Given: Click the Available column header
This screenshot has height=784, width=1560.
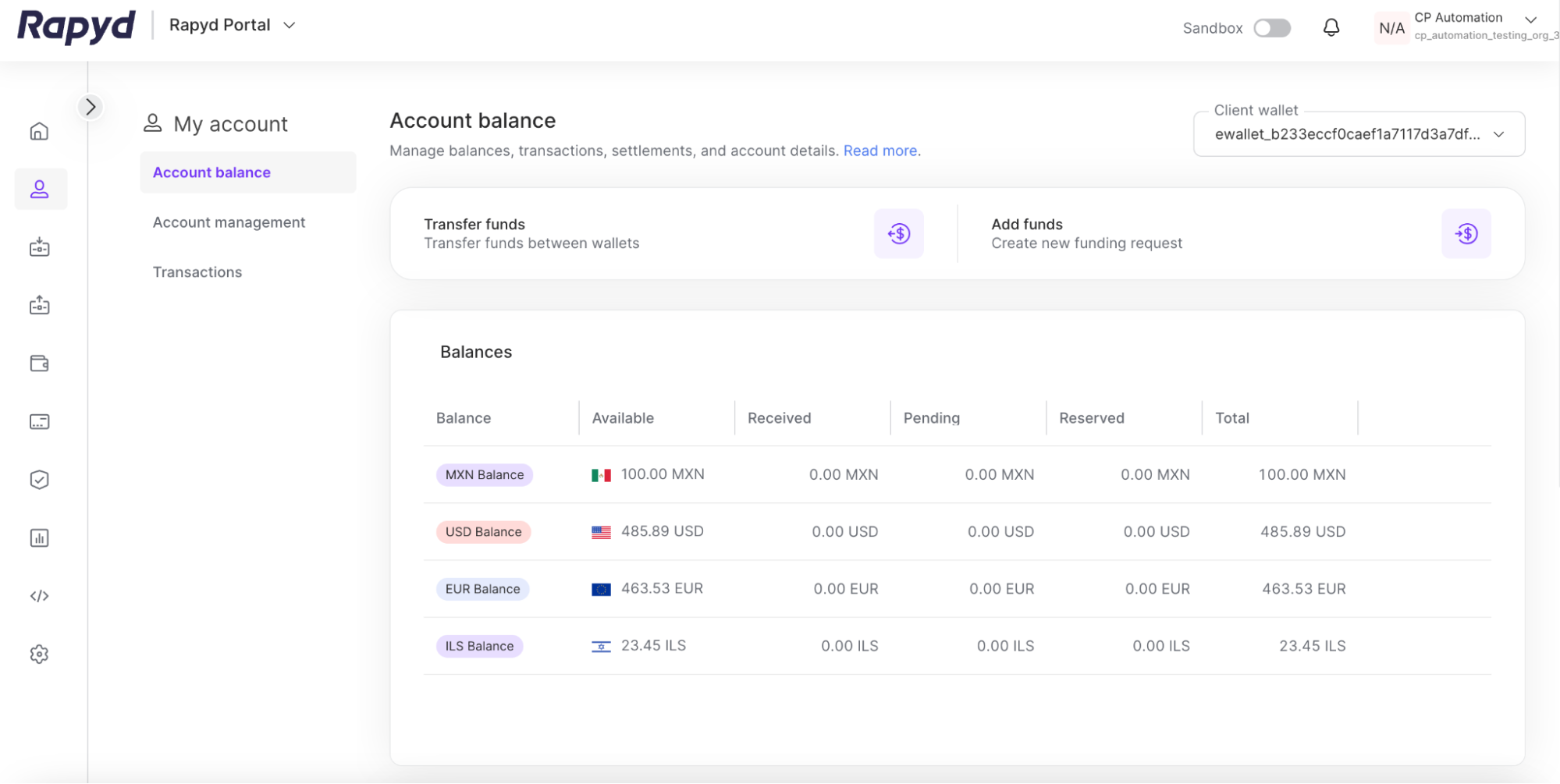Looking at the screenshot, I should click(x=623, y=418).
